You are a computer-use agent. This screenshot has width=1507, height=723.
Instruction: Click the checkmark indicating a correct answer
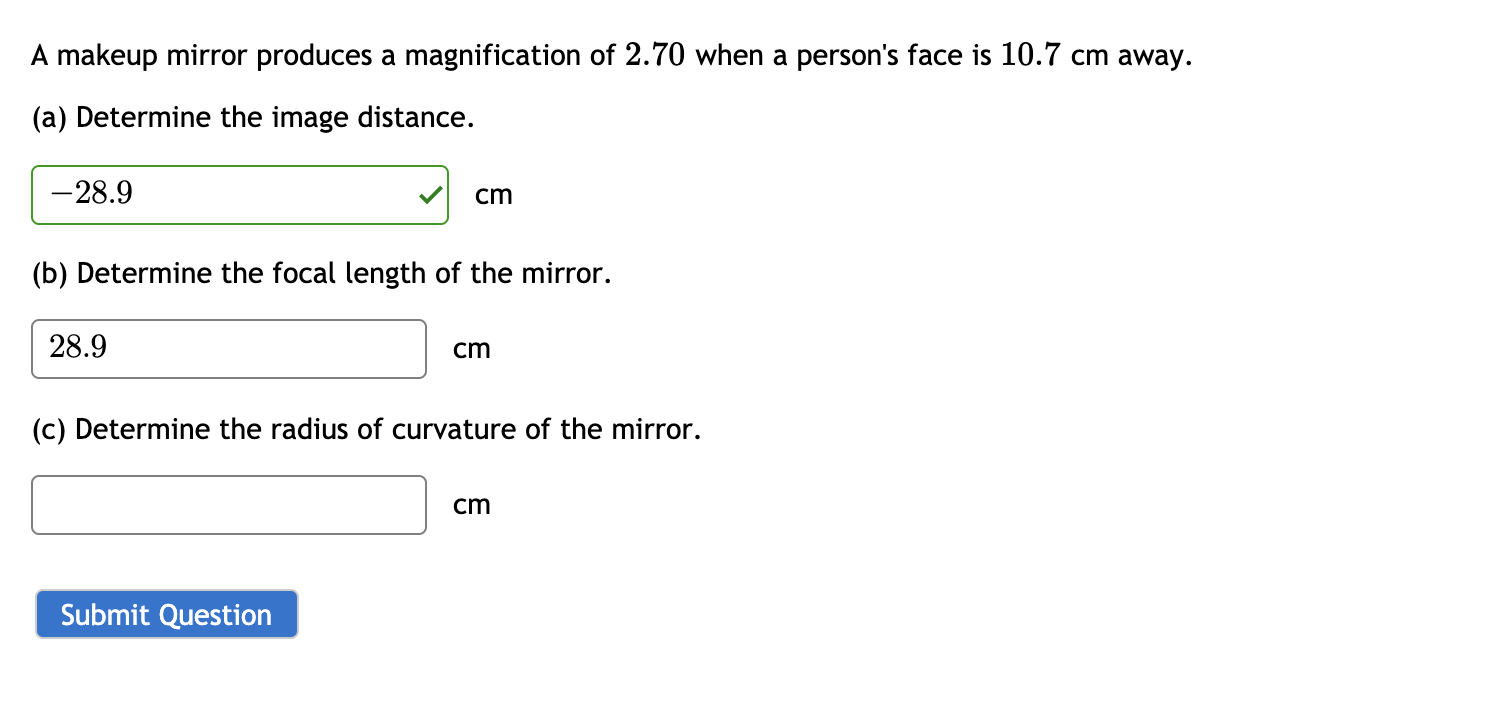pyautogui.click(x=430, y=195)
